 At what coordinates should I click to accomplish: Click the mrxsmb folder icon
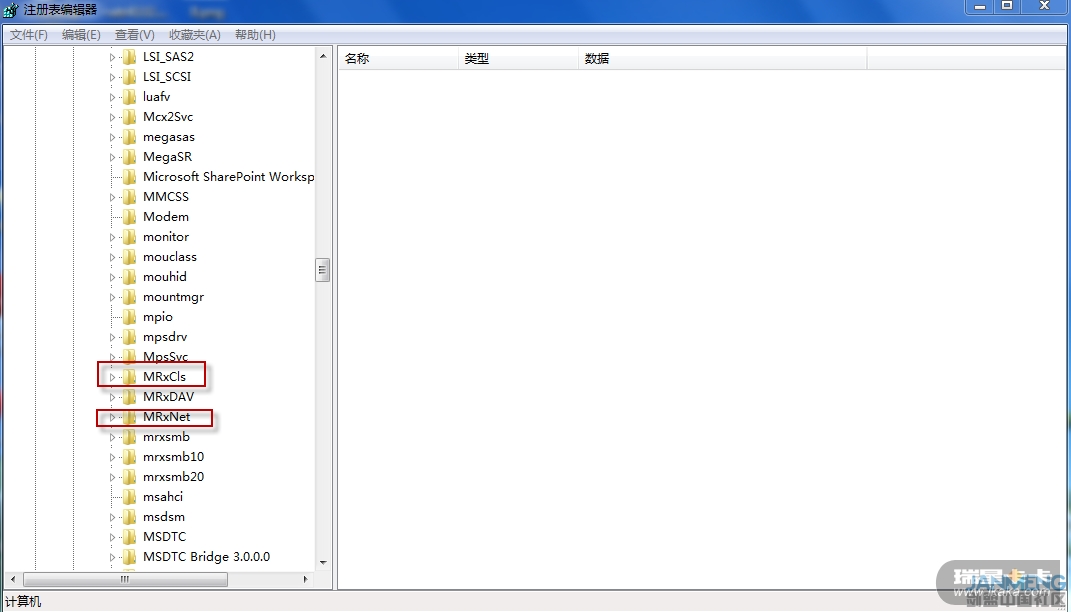(x=129, y=436)
